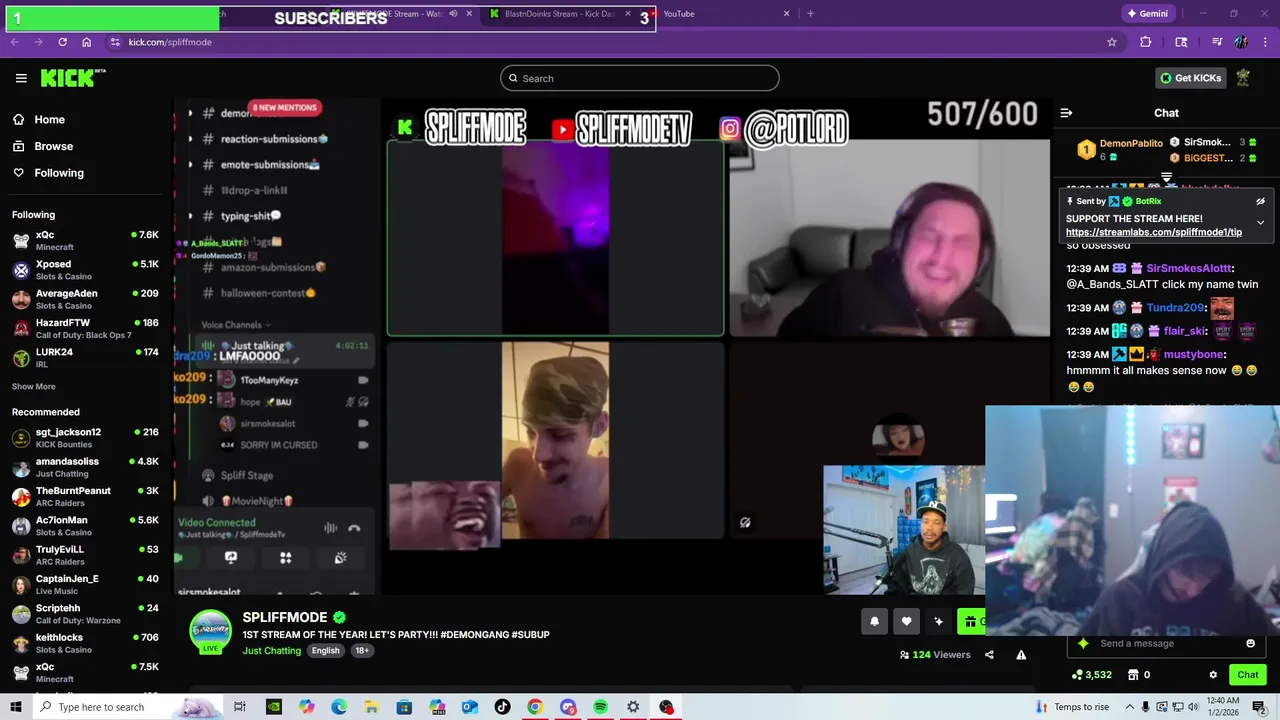This screenshot has height=720, width=1280.
Task: Click flair_ski's username in chat
Action: coord(1184,331)
